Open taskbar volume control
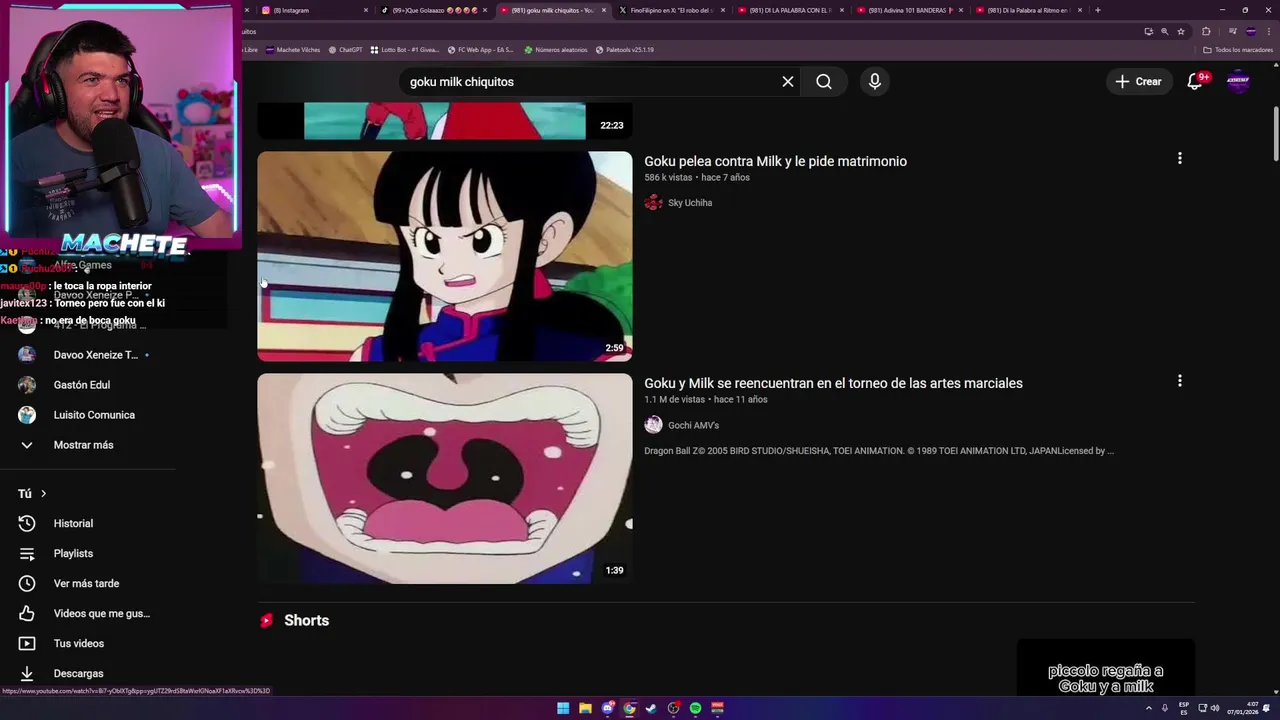 pyautogui.click(x=1215, y=708)
